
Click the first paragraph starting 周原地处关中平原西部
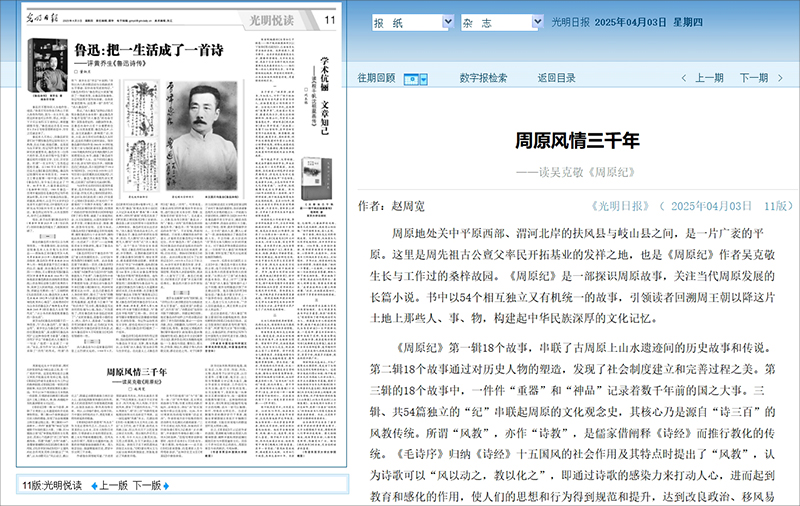pyautogui.click(x=572, y=276)
